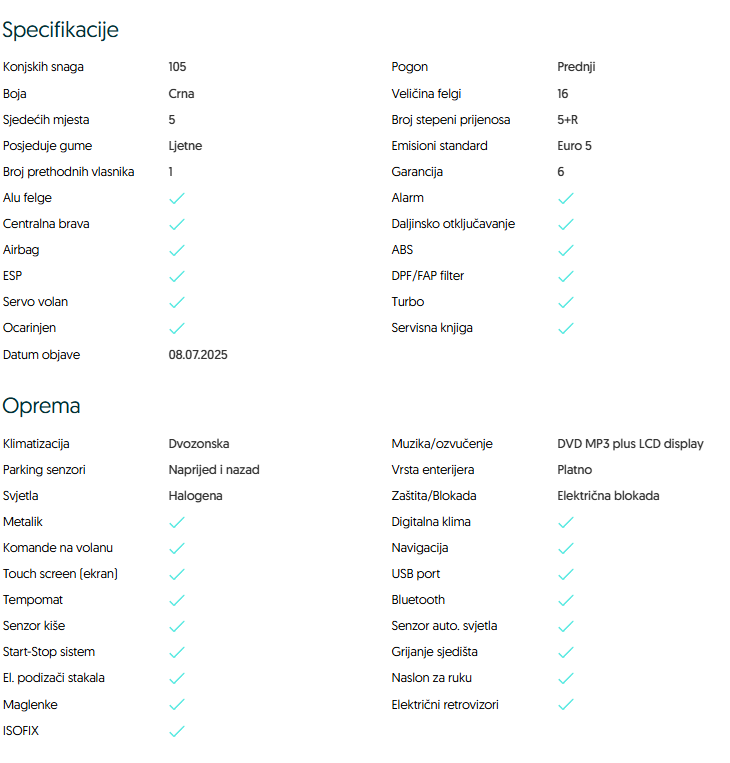Click the DPF/FAP filter checkmark
Viewport: 730px width, 763px height.
(565, 276)
